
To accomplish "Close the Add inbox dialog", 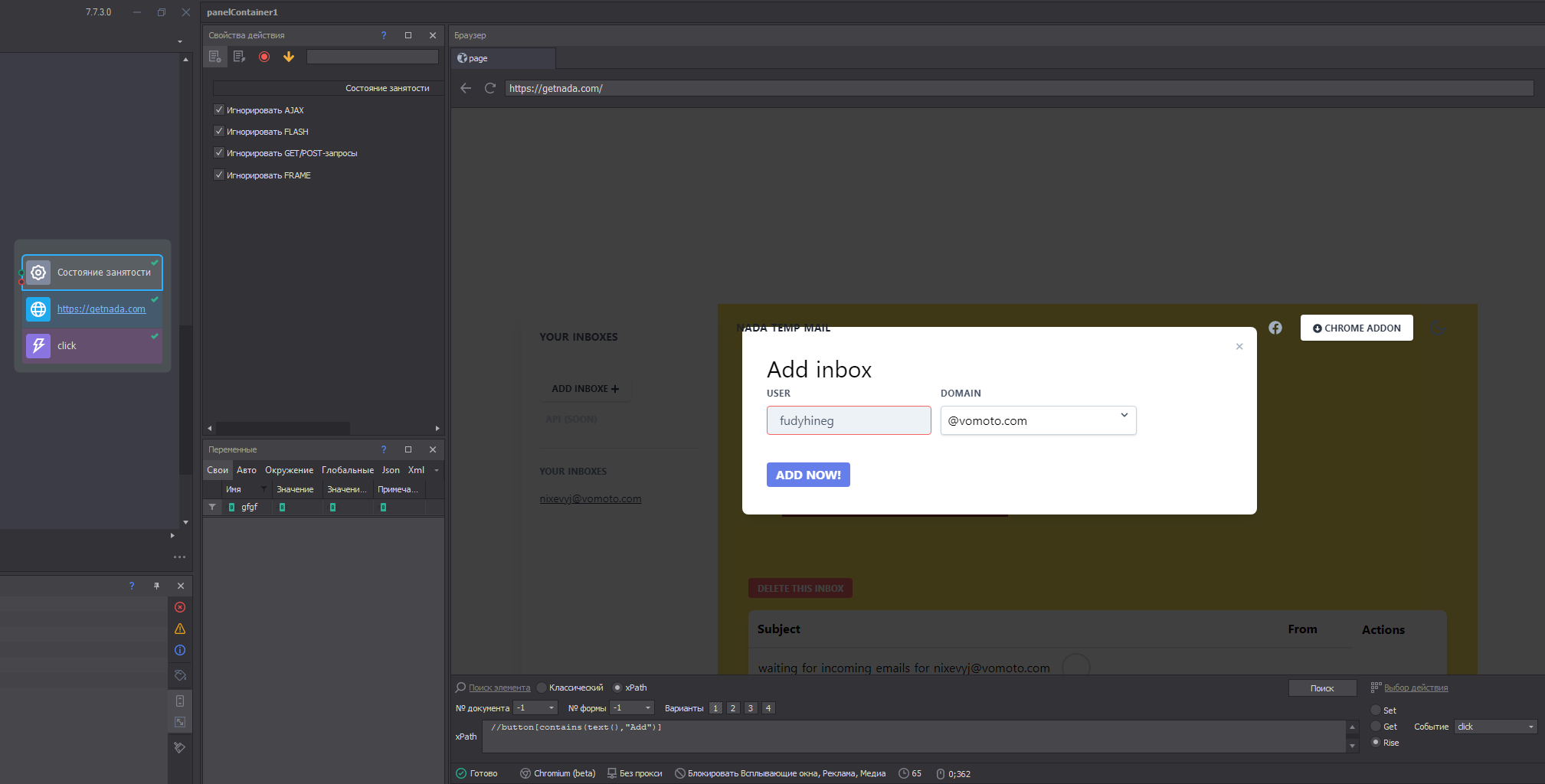I will [1239, 347].
